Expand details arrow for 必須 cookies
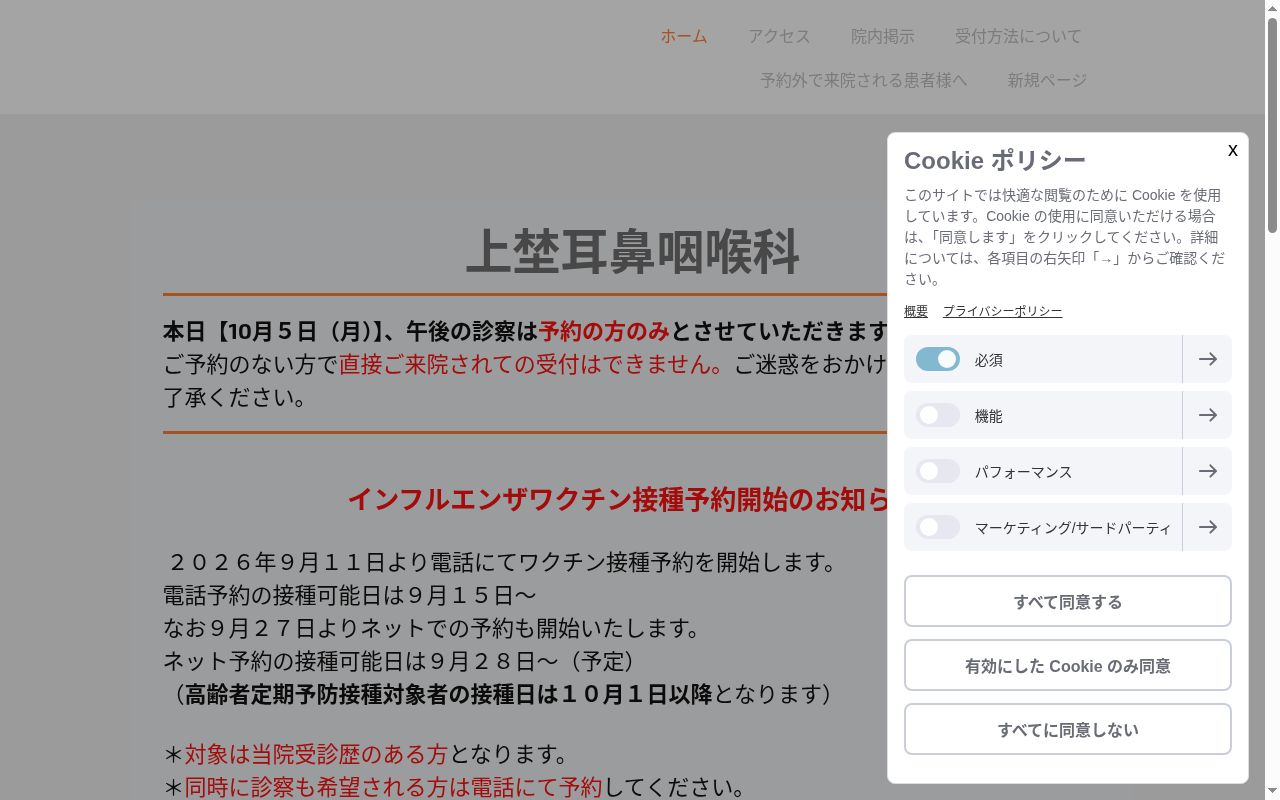This screenshot has height=800, width=1280. coord(1207,359)
